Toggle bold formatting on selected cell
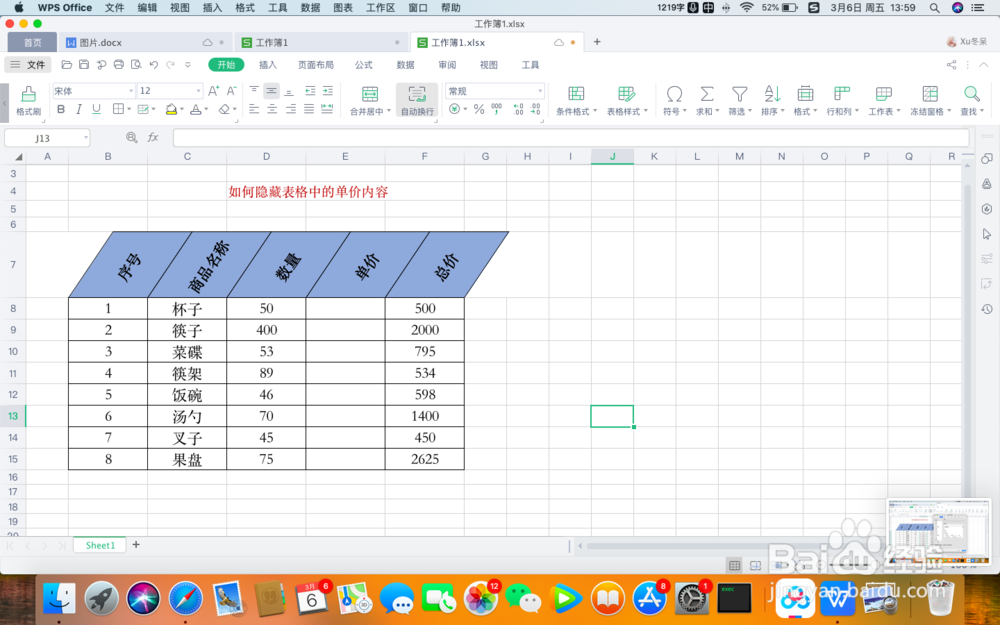 60,109
